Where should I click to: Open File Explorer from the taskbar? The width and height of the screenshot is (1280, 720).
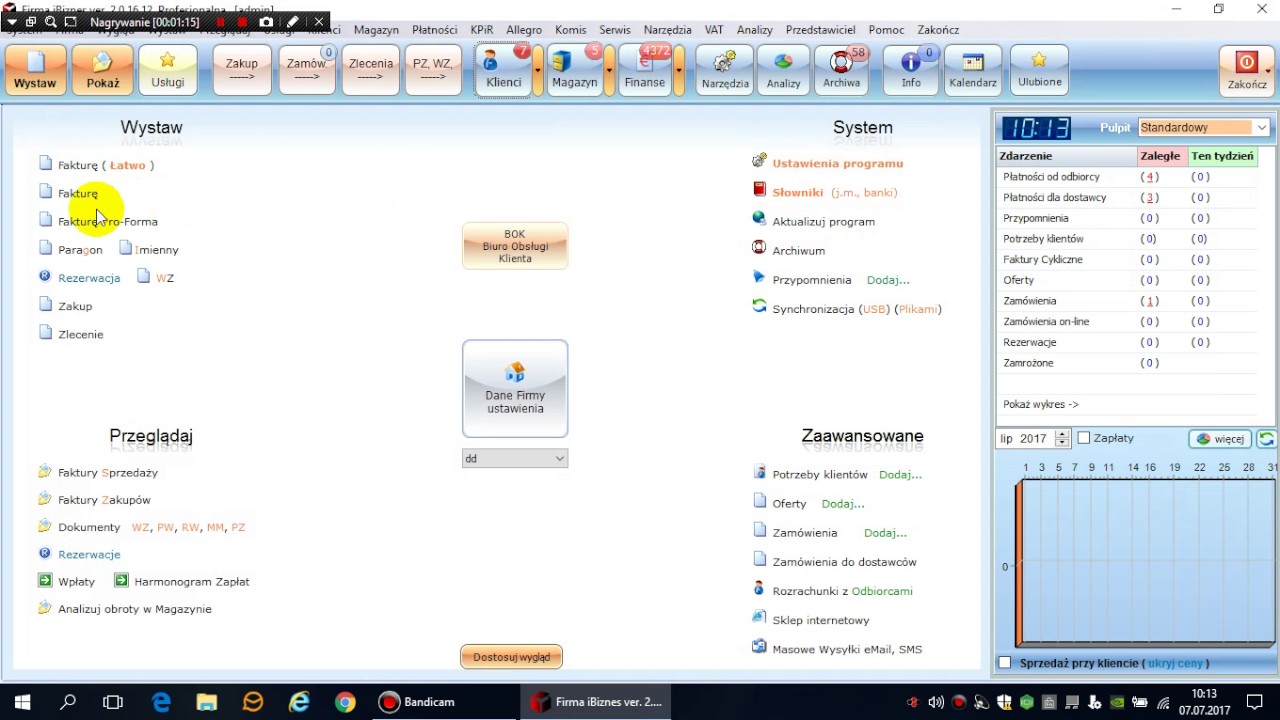[206, 702]
